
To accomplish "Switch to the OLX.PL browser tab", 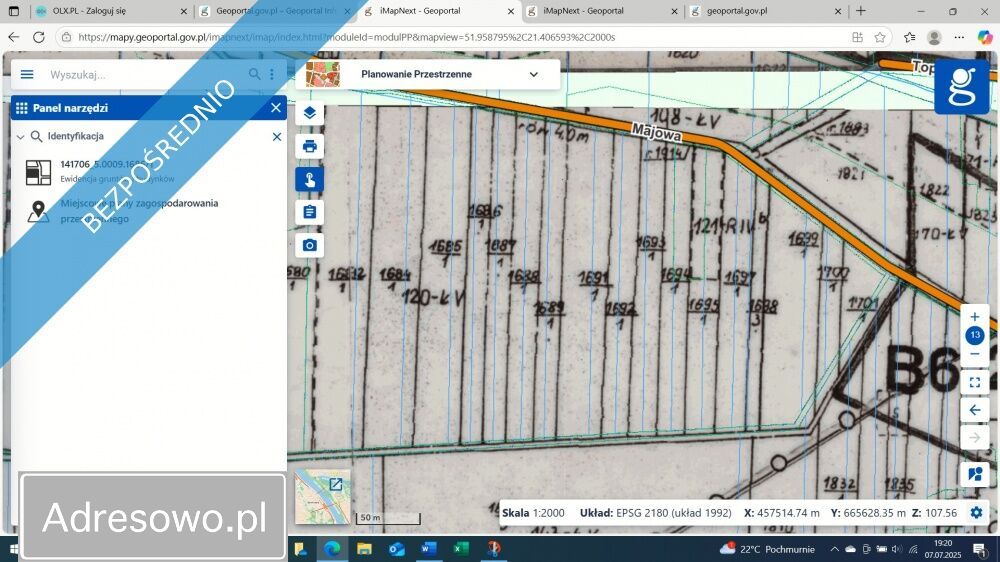I will pos(108,11).
